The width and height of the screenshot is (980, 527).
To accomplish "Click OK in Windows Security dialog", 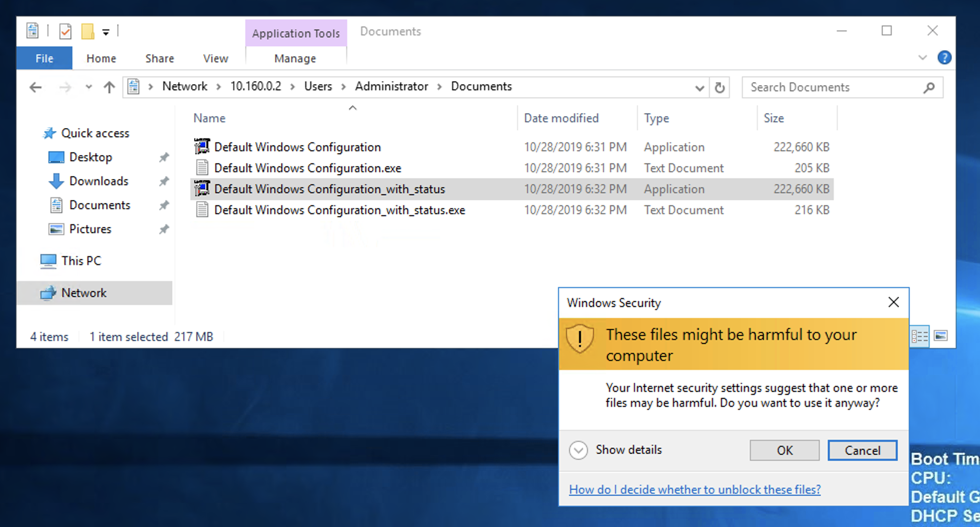I will point(784,450).
